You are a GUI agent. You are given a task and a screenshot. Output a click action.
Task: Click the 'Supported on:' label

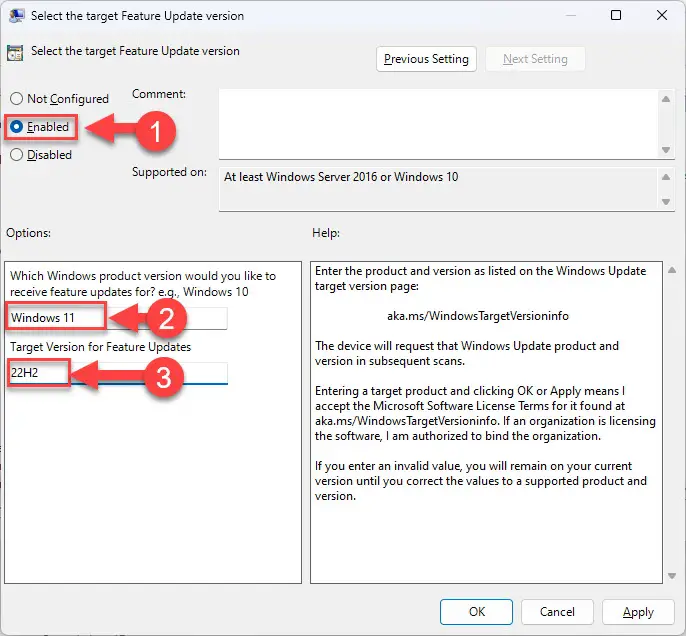(x=169, y=172)
